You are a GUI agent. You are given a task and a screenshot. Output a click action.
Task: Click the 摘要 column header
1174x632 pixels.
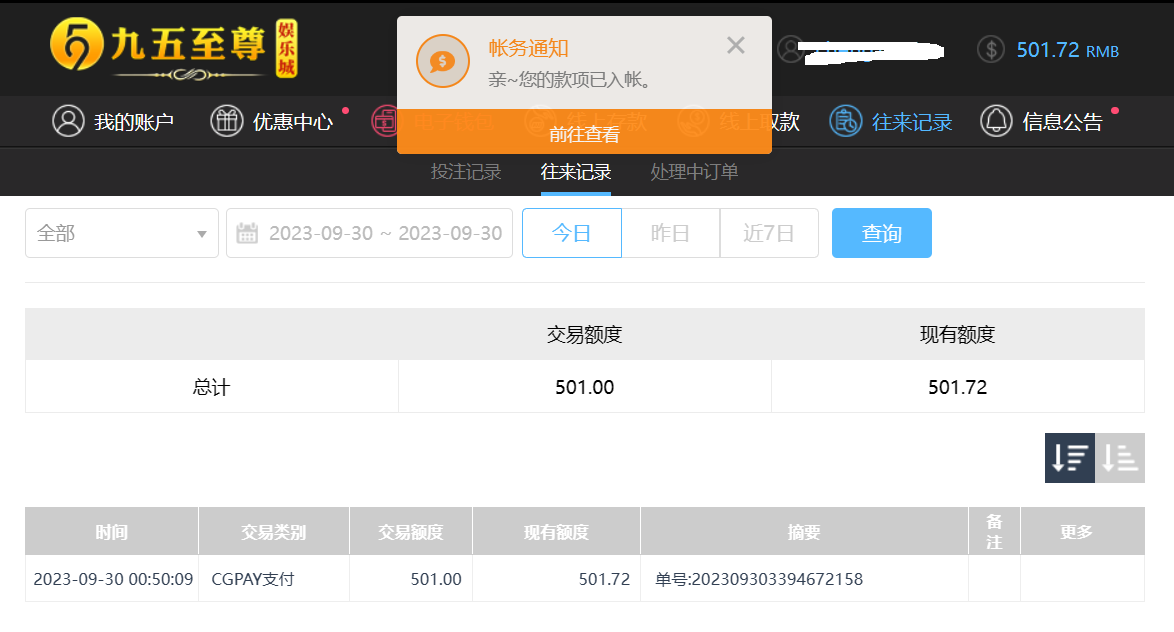tap(804, 532)
